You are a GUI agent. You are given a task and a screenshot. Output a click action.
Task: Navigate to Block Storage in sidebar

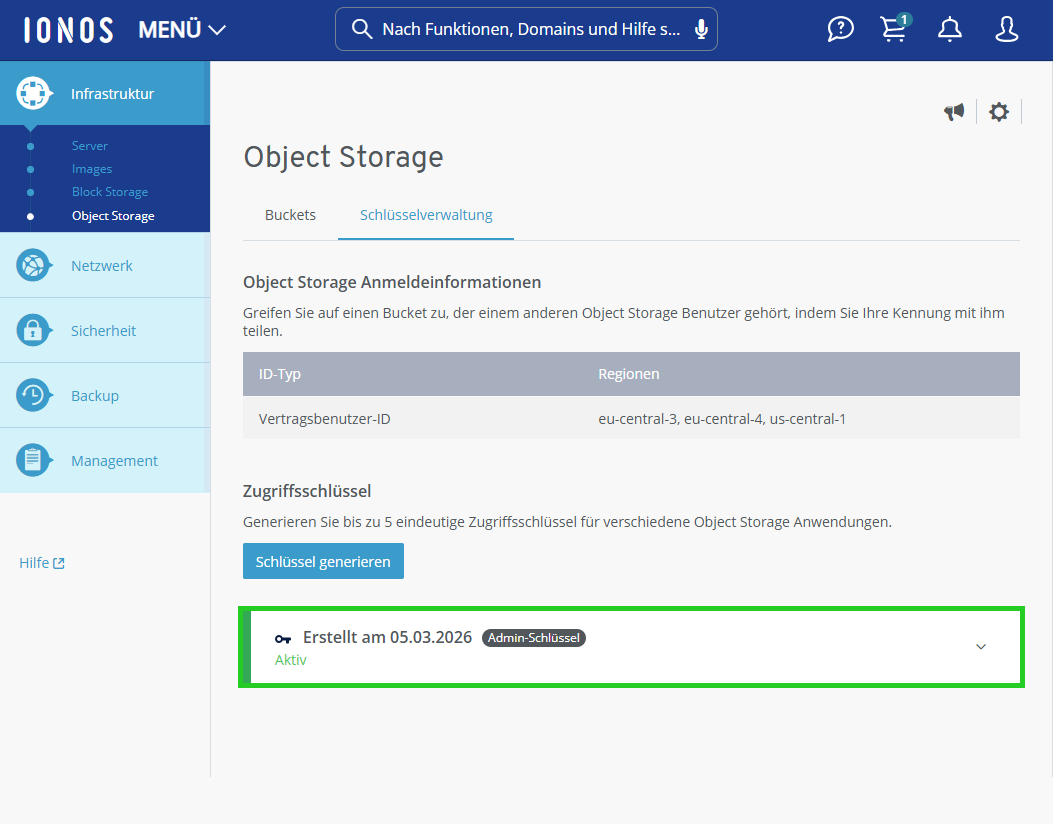pos(110,191)
